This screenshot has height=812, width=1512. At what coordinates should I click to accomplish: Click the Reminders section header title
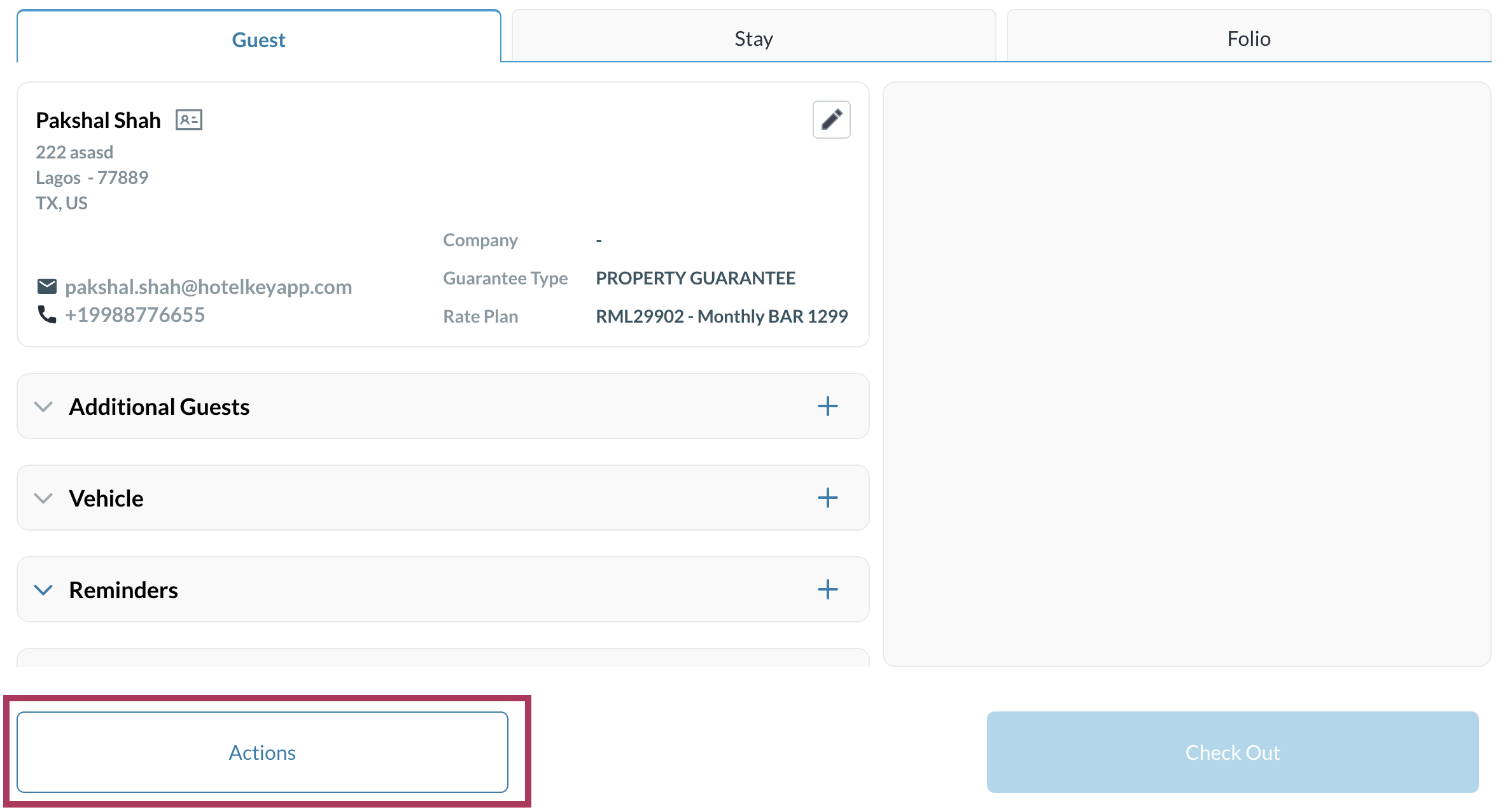coord(123,589)
